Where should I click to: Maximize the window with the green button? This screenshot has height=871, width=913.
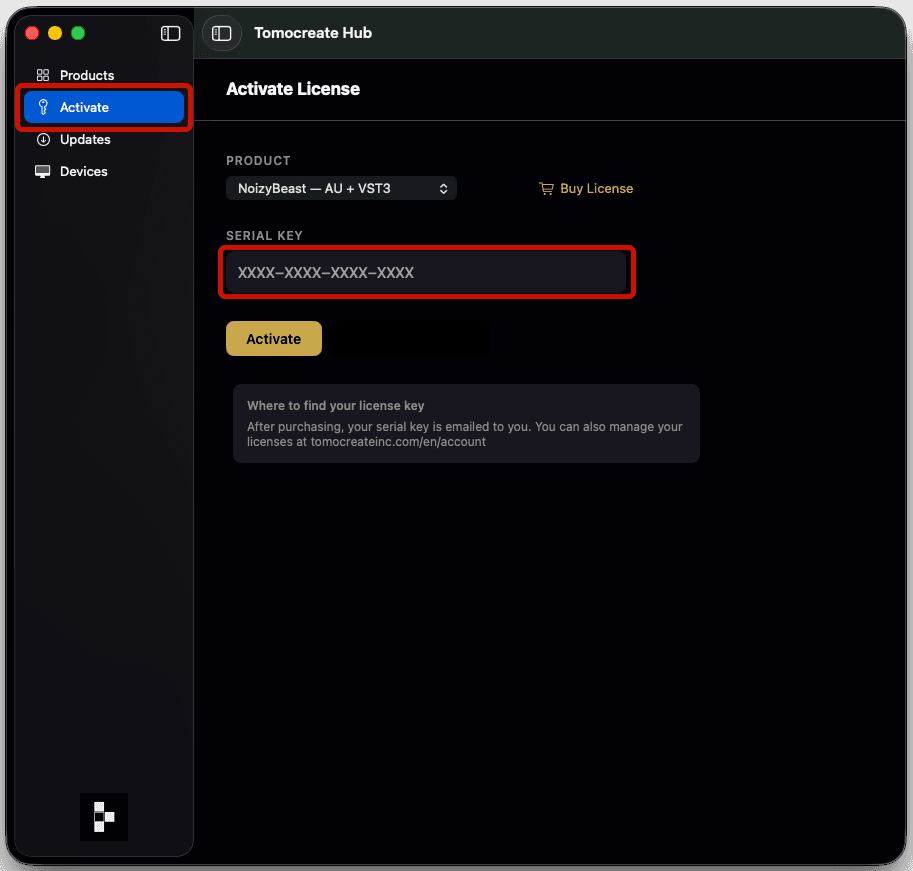[78, 33]
